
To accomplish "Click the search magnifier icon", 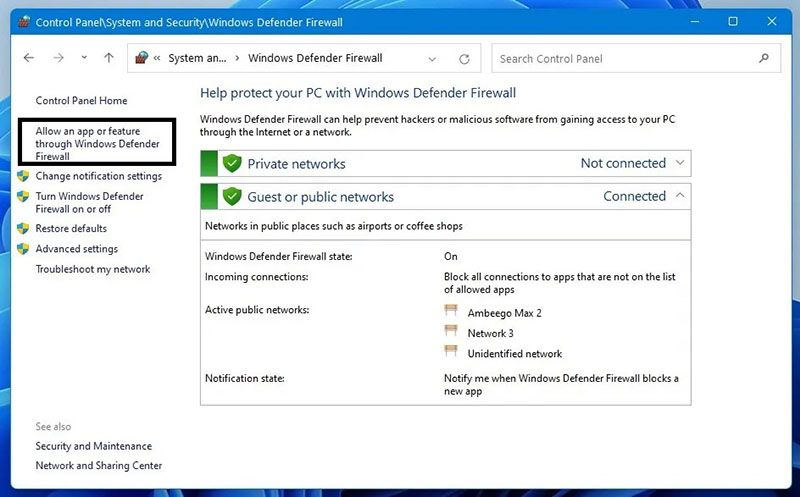I will point(764,58).
